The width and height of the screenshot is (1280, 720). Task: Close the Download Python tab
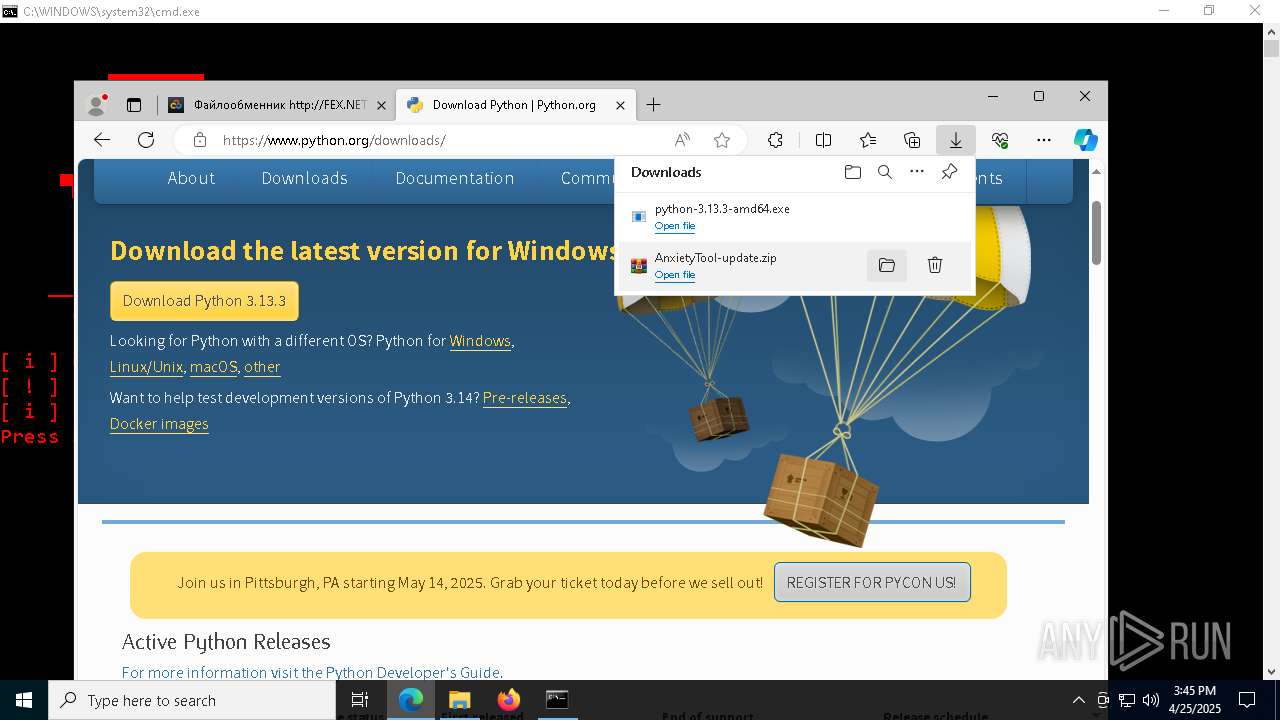point(620,105)
